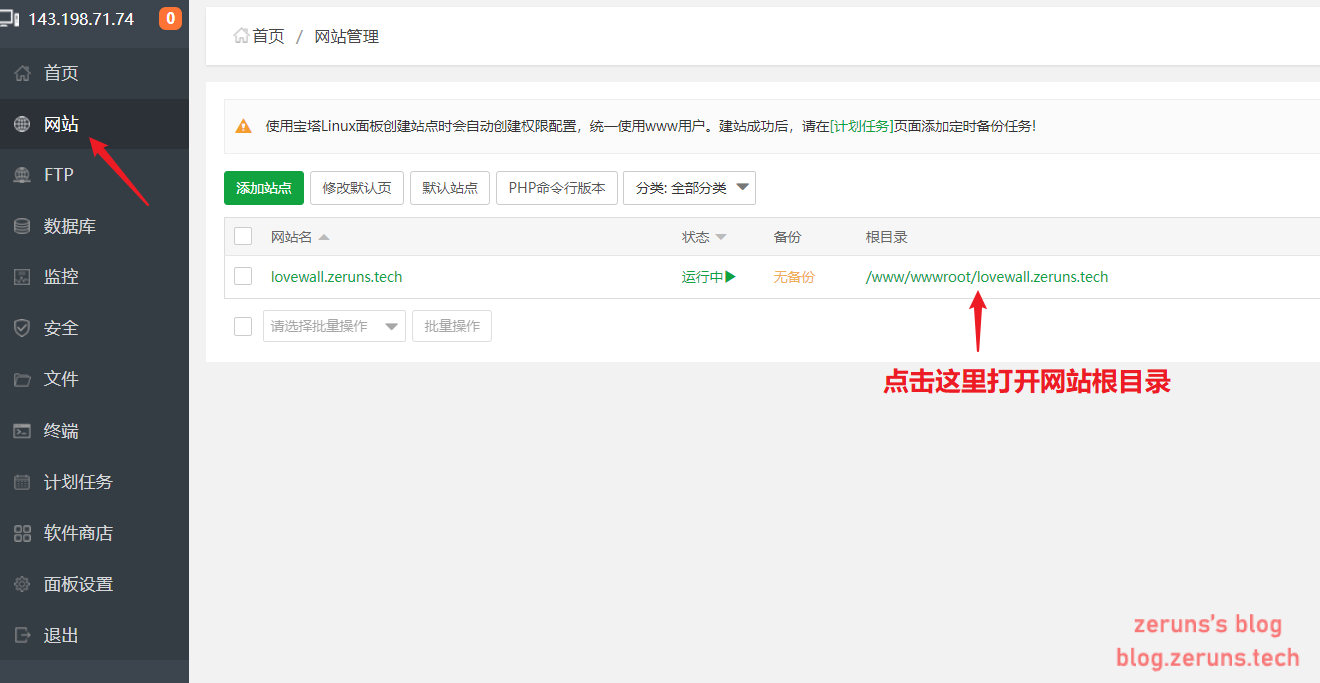
Task: Tick the select-all checkbox in table header
Action: (x=243, y=236)
